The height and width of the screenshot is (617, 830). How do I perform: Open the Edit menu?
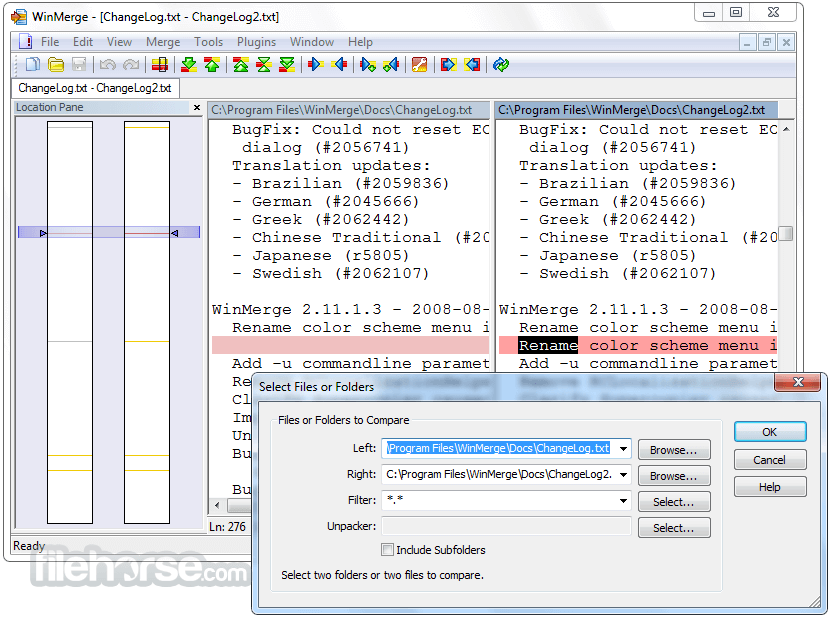[x=83, y=42]
